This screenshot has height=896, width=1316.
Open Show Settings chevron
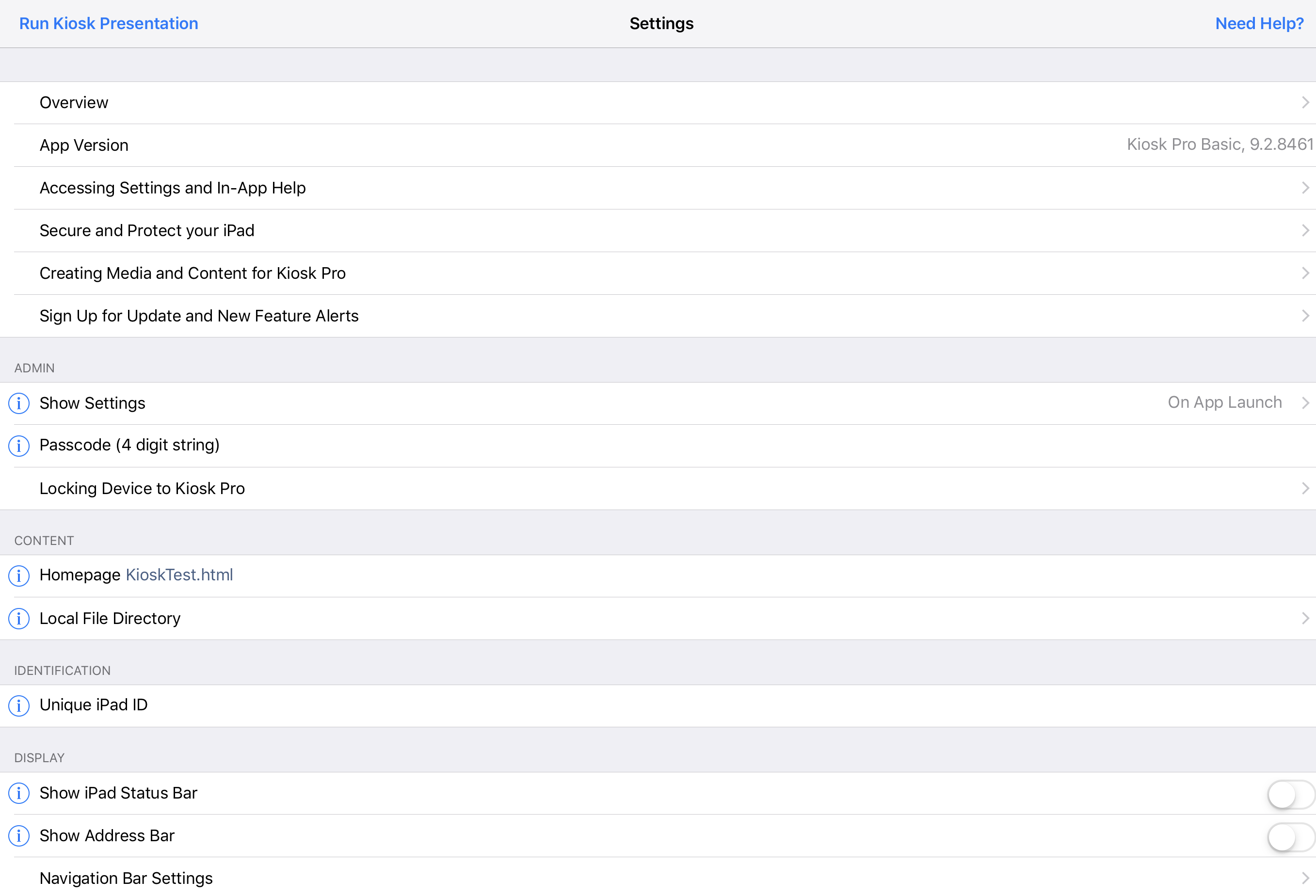tap(1305, 403)
